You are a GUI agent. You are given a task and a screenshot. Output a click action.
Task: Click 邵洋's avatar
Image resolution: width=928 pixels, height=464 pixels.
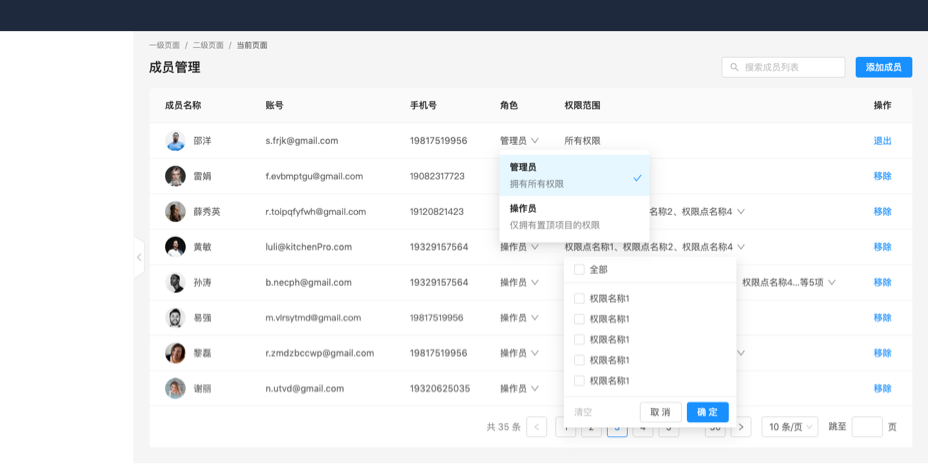click(175, 141)
